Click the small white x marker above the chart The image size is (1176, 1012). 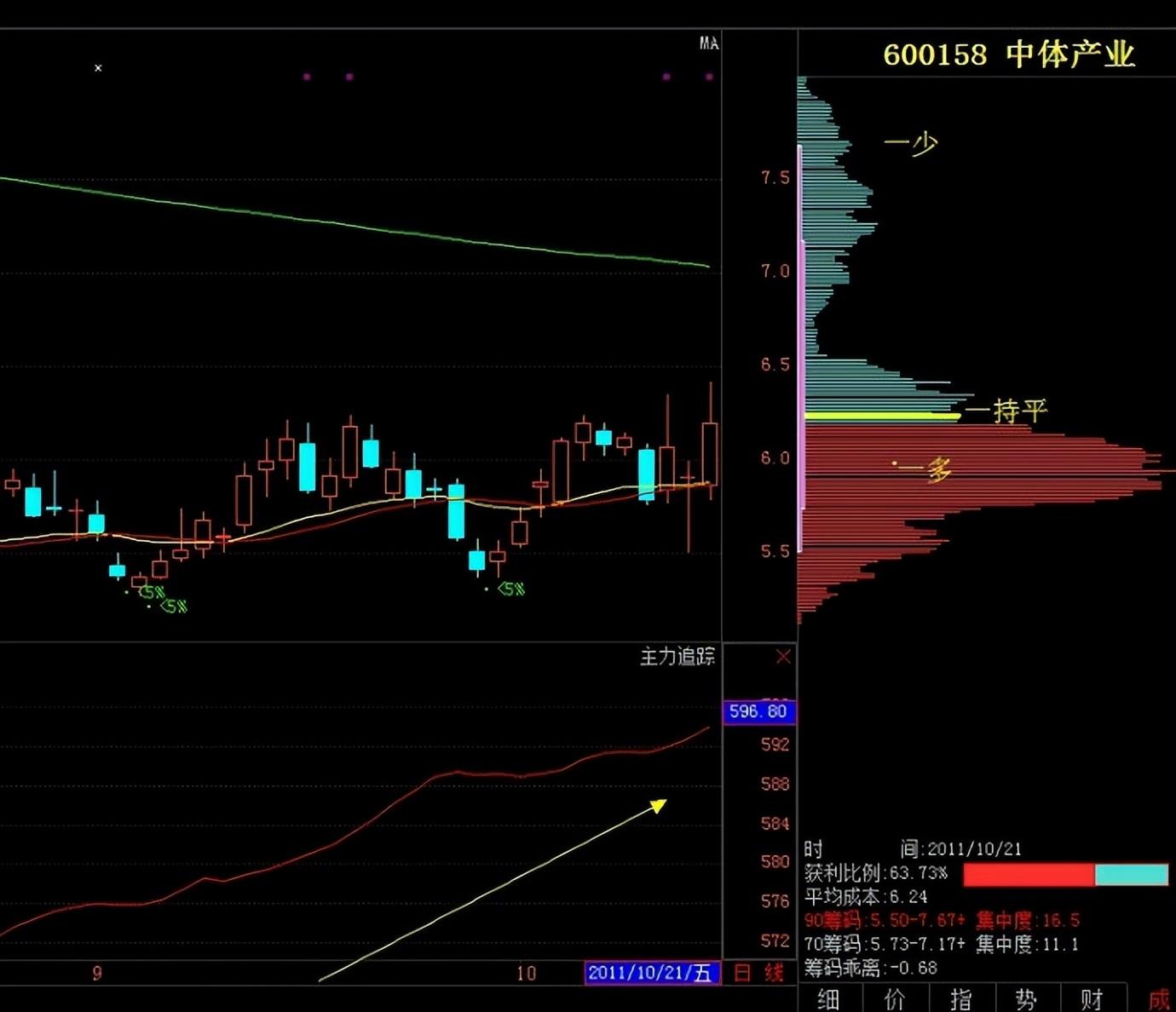[x=98, y=68]
